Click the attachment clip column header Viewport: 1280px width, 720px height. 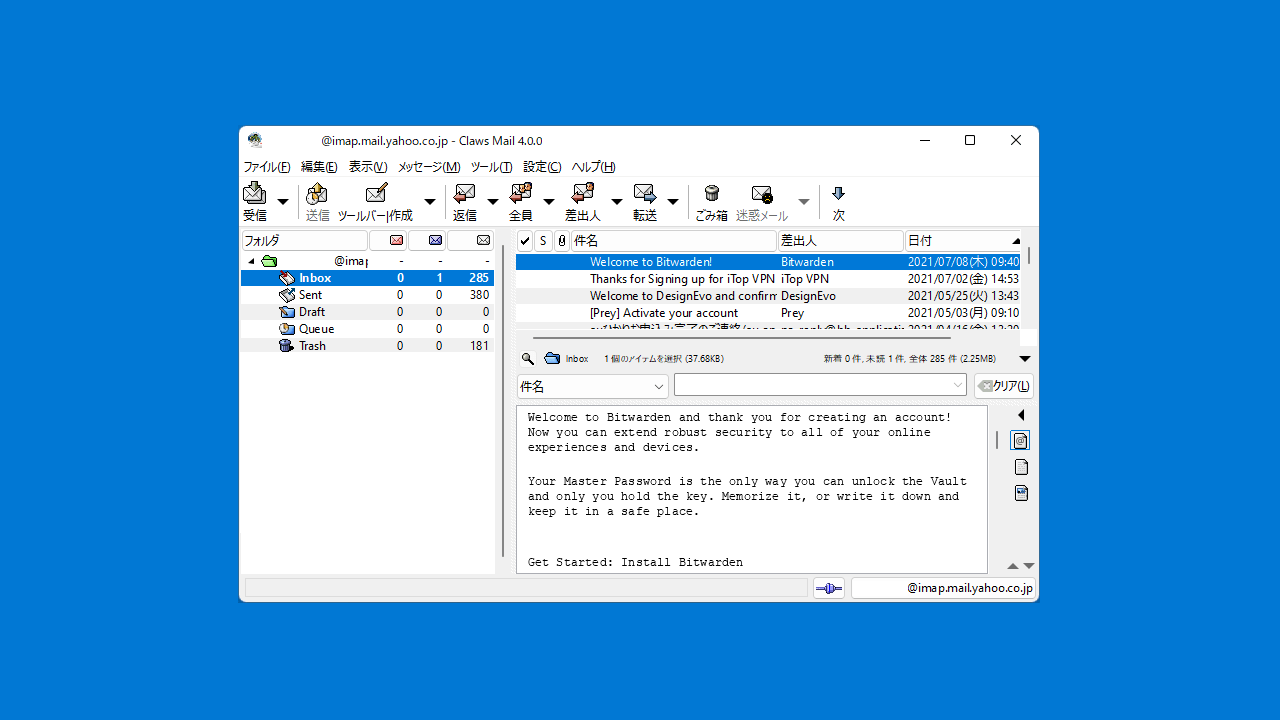[x=561, y=241]
